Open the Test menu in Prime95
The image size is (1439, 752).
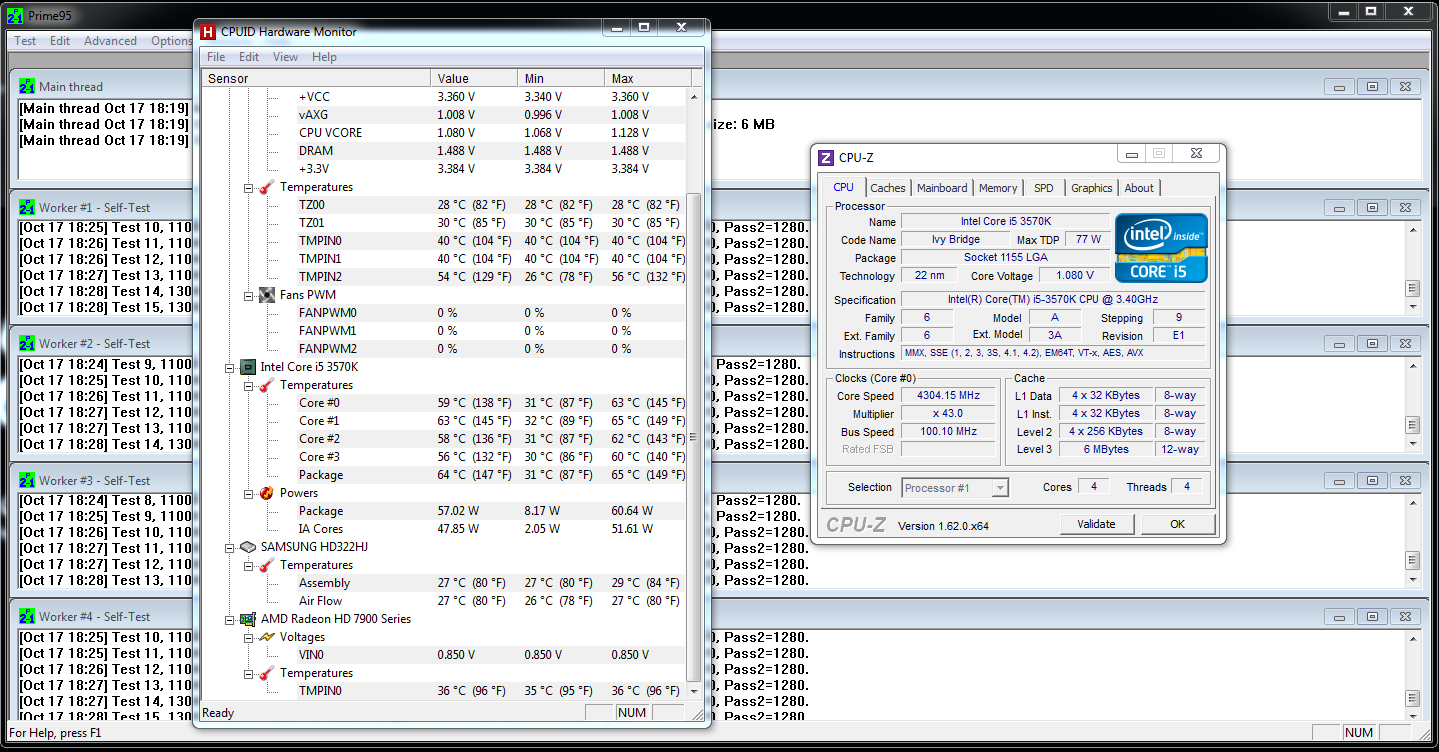[x=25, y=41]
